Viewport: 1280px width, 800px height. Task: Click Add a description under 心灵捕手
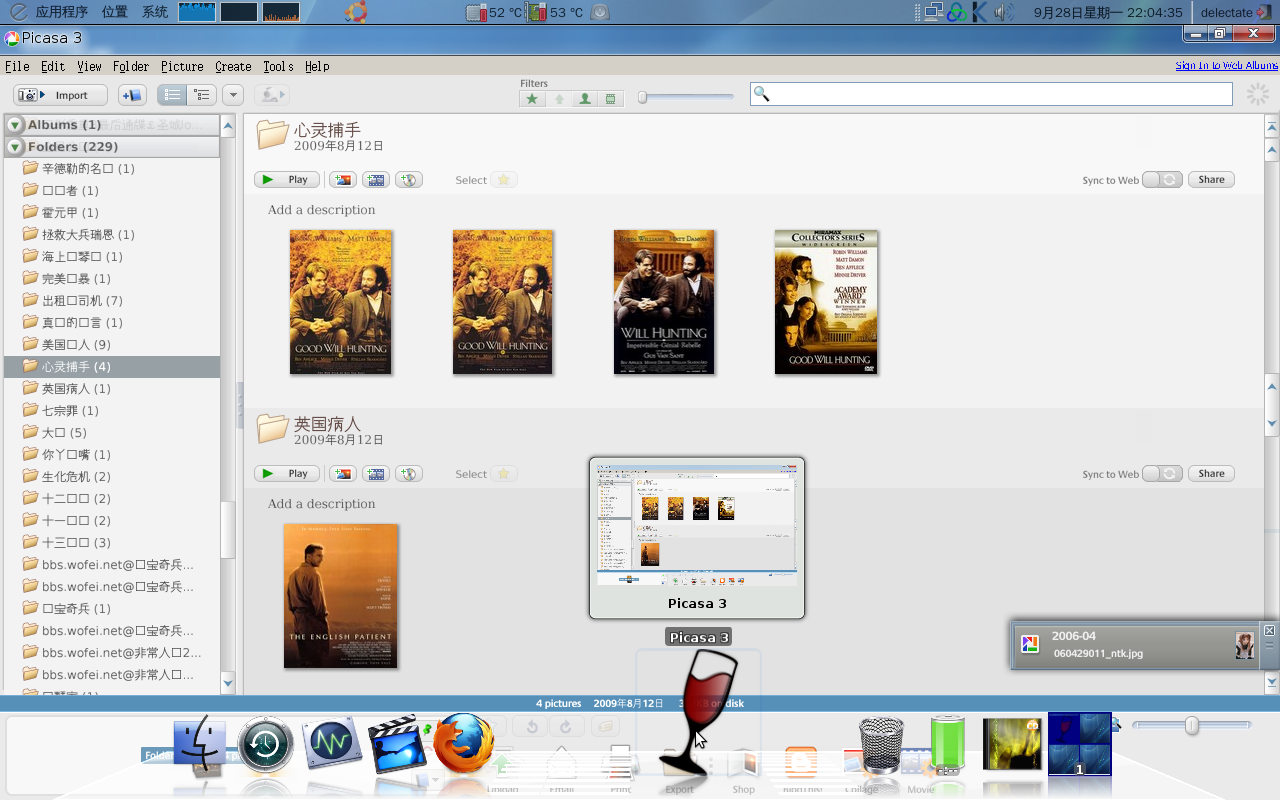tap(321, 210)
